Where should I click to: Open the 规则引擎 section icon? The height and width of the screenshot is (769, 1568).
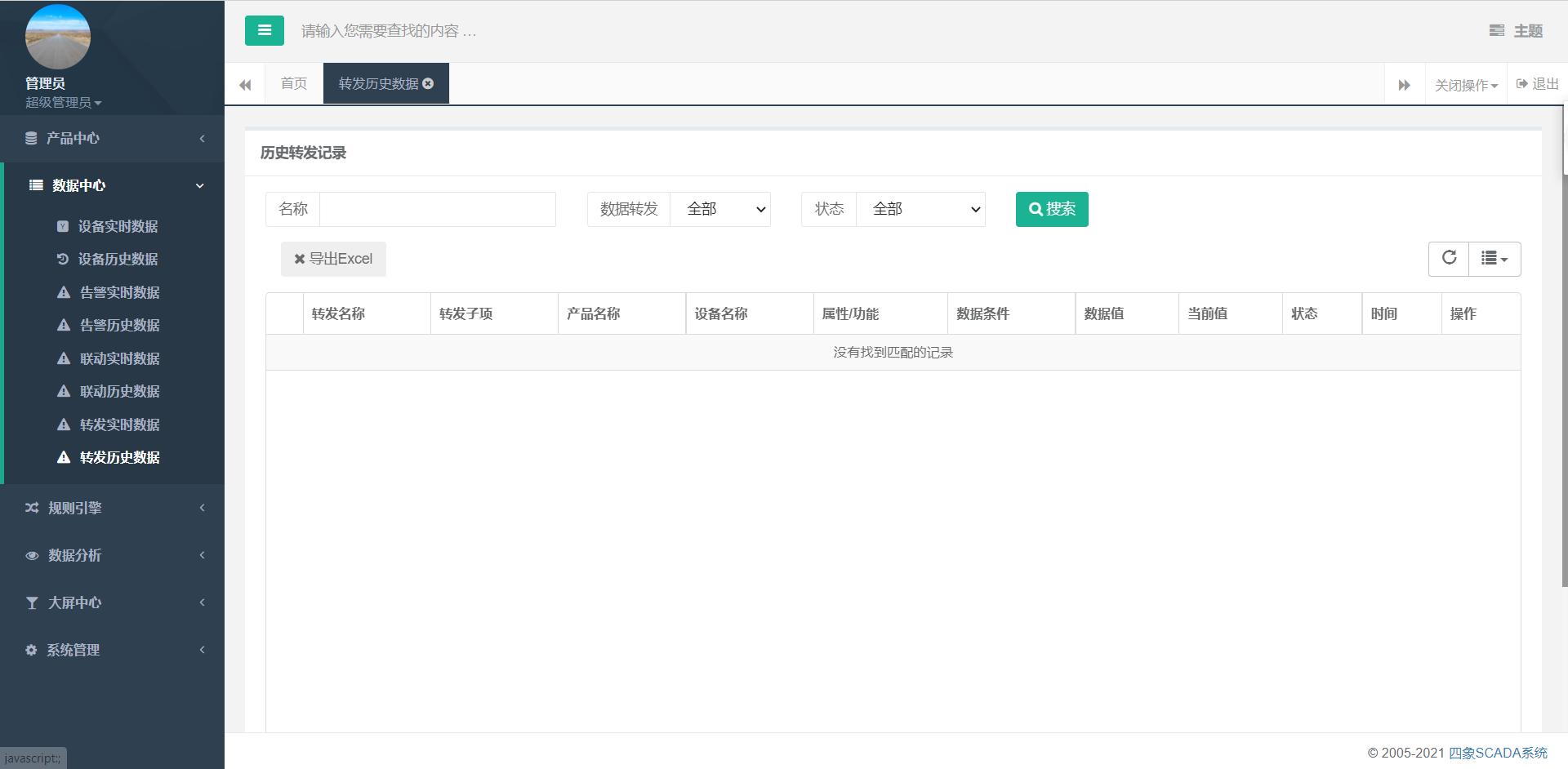pos(32,507)
